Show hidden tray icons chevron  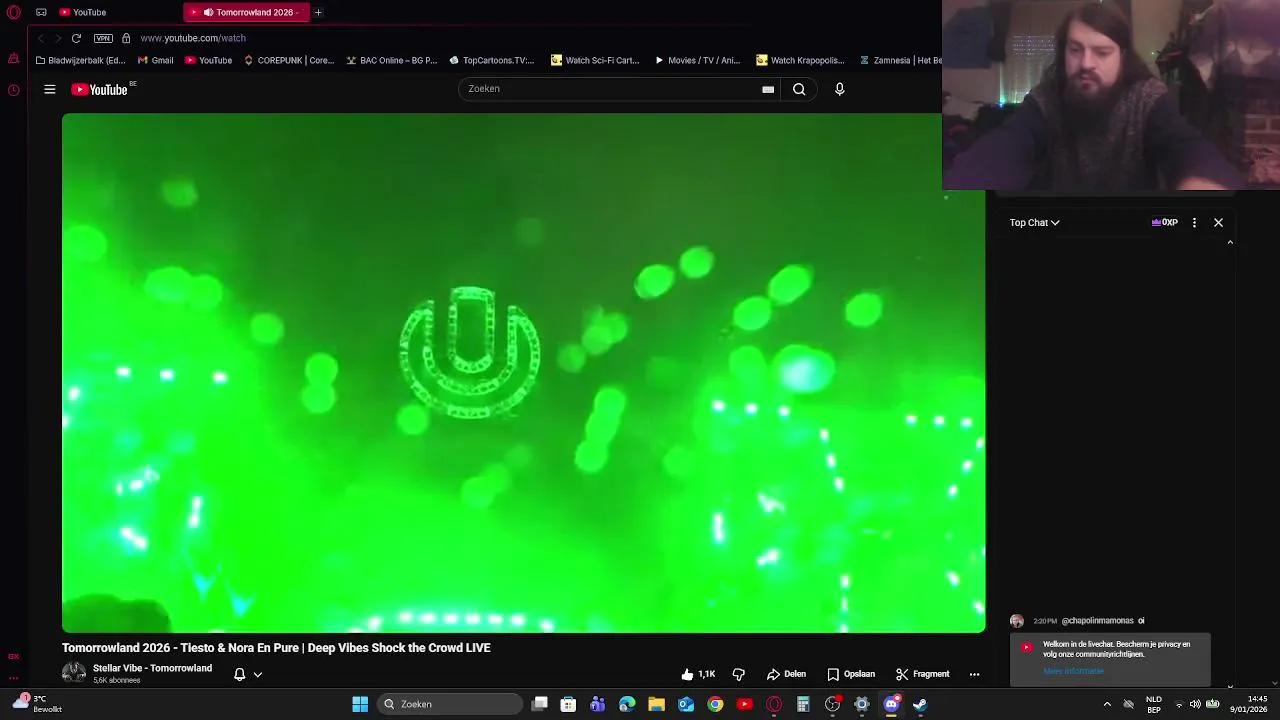tap(1107, 704)
